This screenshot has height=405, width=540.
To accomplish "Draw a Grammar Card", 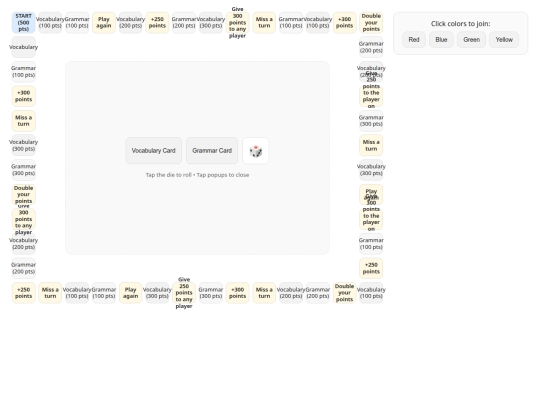I will pyautogui.click(x=212, y=150).
